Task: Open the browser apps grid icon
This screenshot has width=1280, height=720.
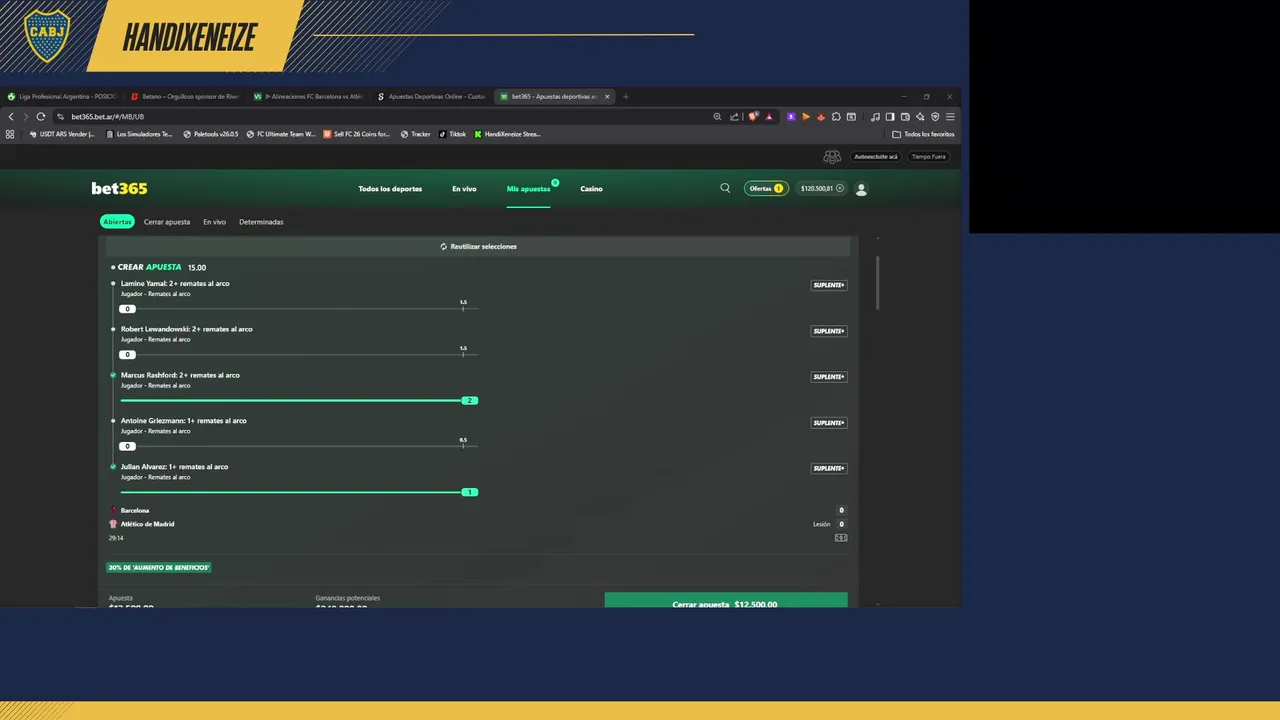Action: click(x=10, y=134)
